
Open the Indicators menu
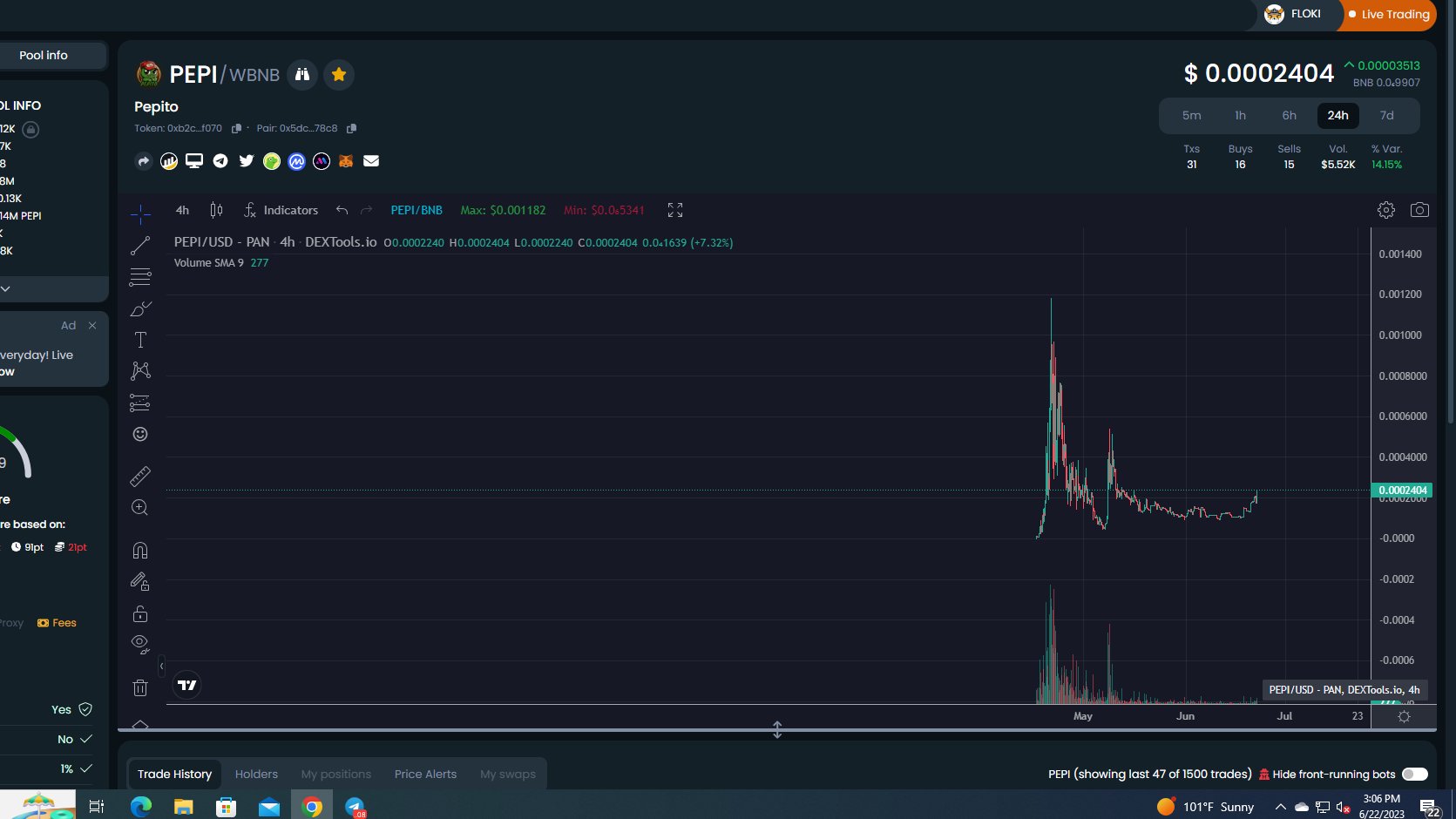(281, 210)
